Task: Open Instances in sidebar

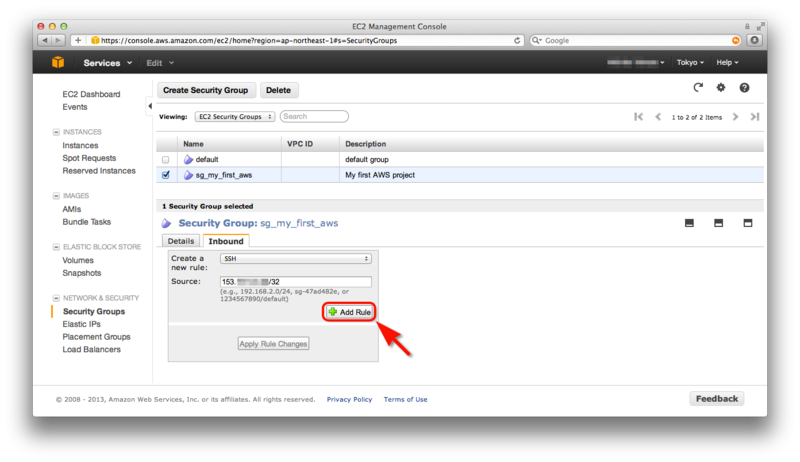Action: (x=80, y=145)
